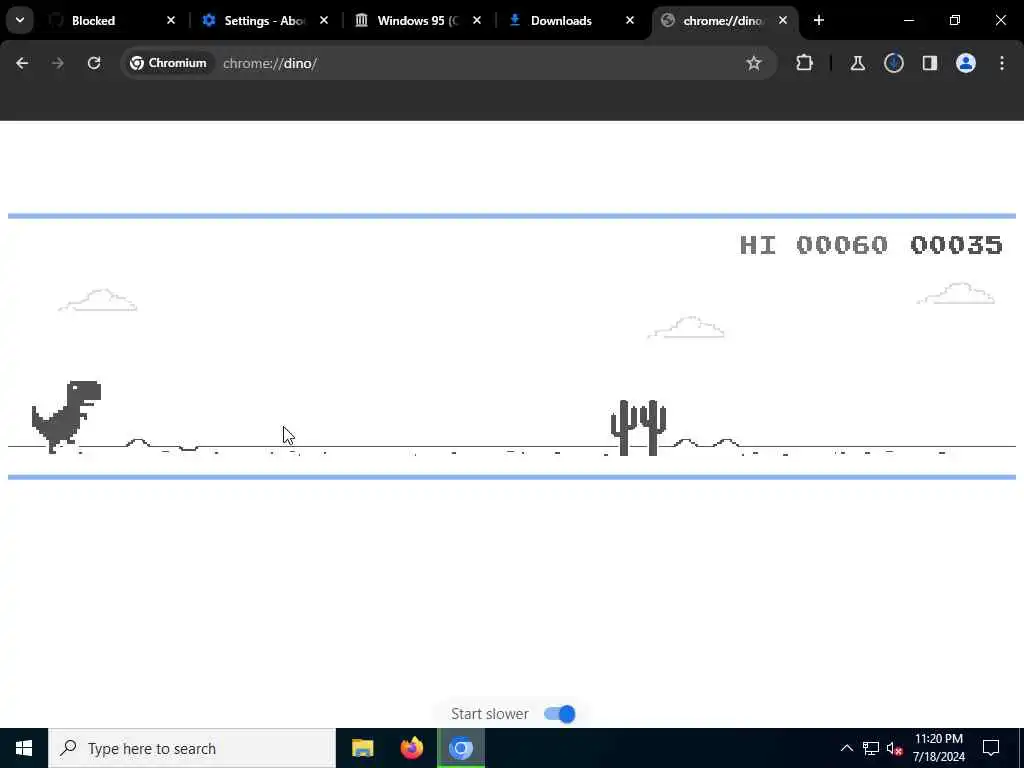The width and height of the screenshot is (1024, 768).
Task: Click the T-Rex dinosaur character
Action: (x=66, y=417)
